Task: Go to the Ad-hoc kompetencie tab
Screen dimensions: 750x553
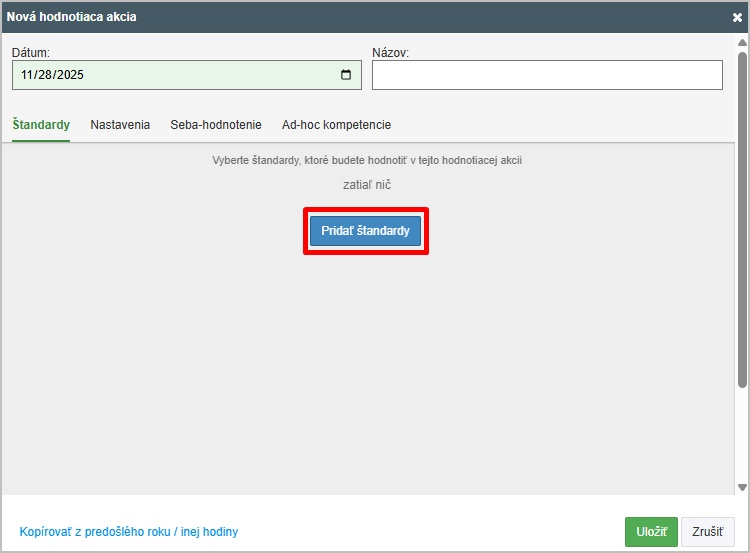Action: click(336, 125)
